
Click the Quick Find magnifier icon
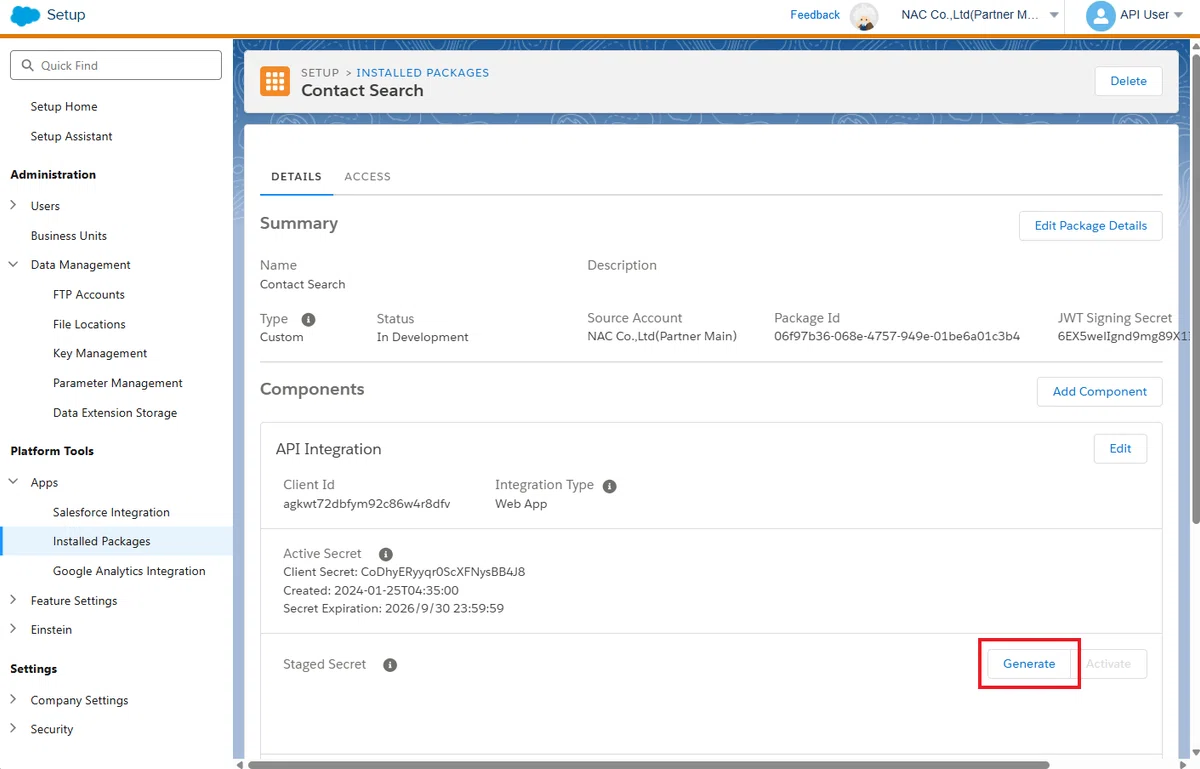27,66
